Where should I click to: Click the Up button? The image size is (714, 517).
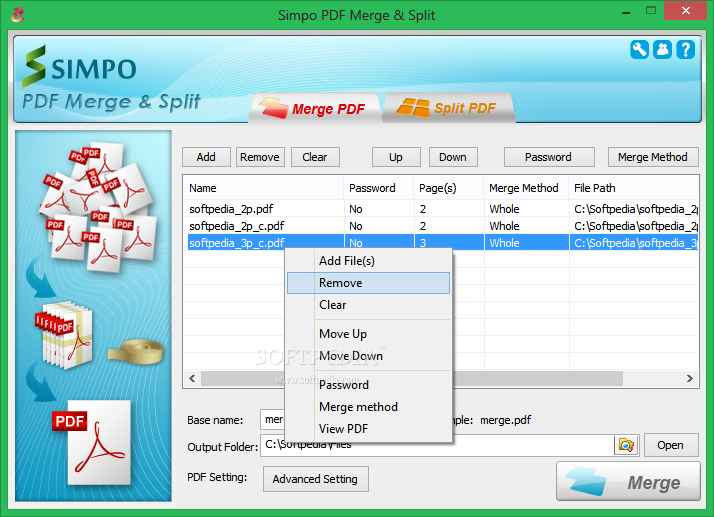pyautogui.click(x=396, y=157)
